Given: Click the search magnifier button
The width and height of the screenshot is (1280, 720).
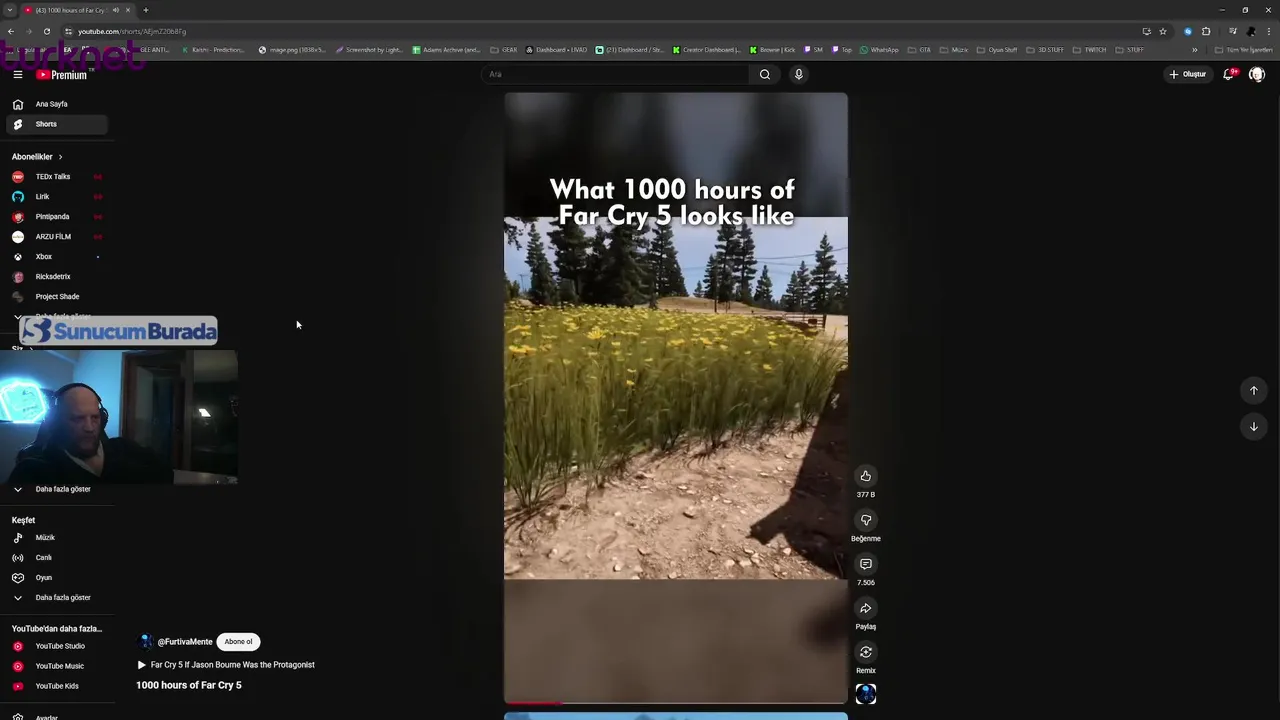Looking at the screenshot, I should (x=765, y=74).
